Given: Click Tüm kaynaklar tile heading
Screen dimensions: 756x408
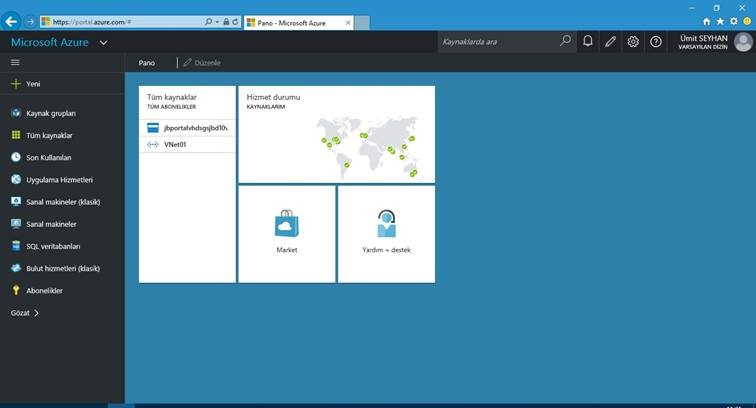Looking at the screenshot, I should (172, 97).
